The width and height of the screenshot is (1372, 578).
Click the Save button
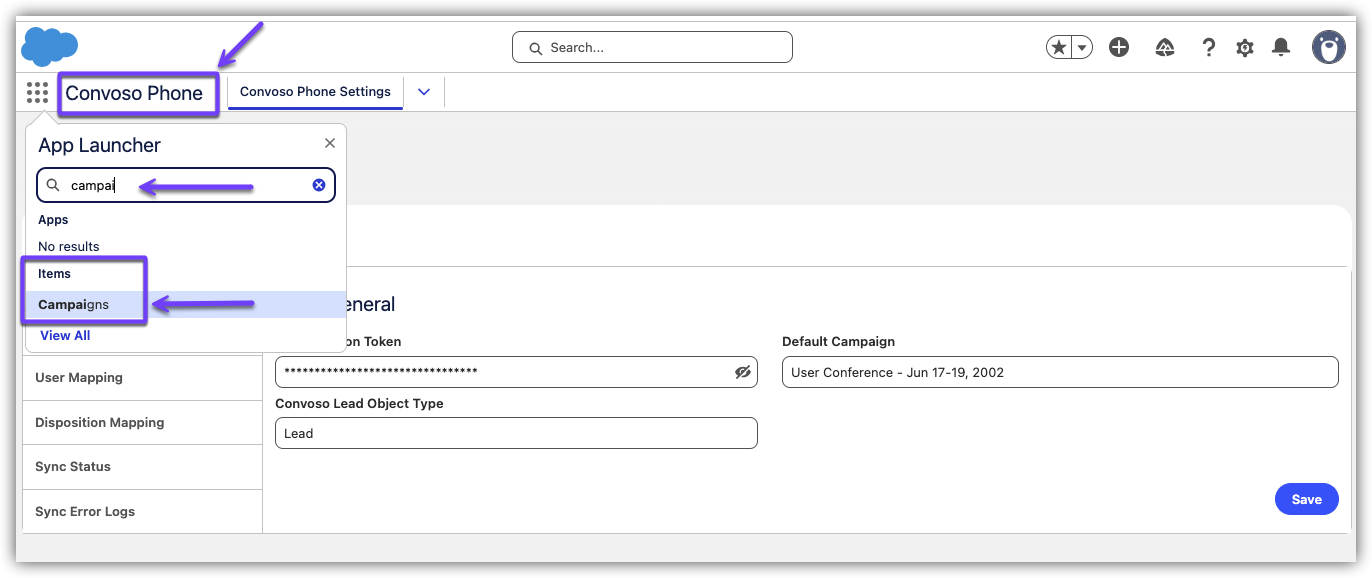[x=1306, y=499]
